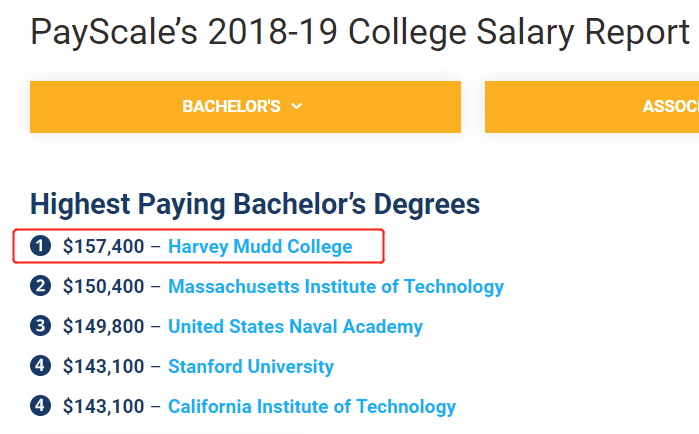The width and height of the screenshot is (699, 434).
Task: Open the United States Naval Academy link
Action: (295, 327)
